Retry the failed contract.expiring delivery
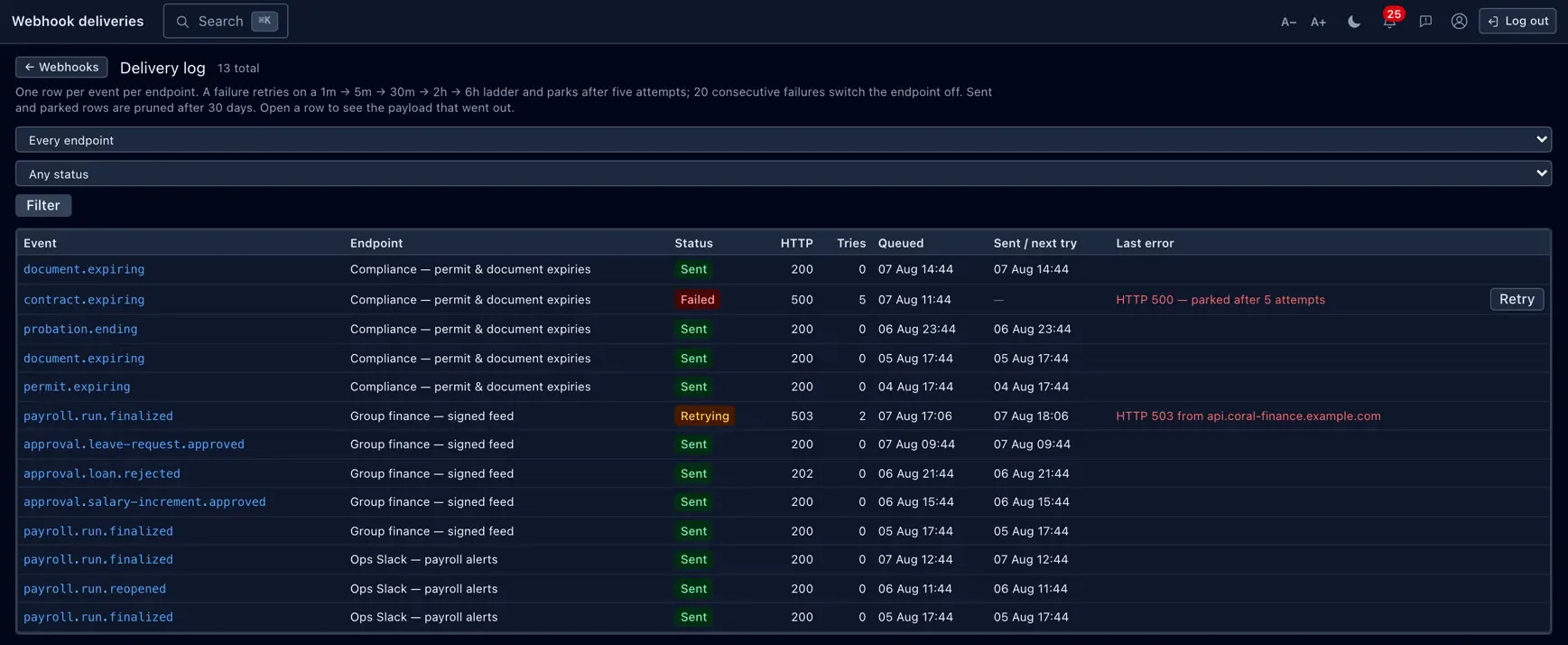Image resolution: width=1568 pixels, height=645 pixels. pos(1517,299)
